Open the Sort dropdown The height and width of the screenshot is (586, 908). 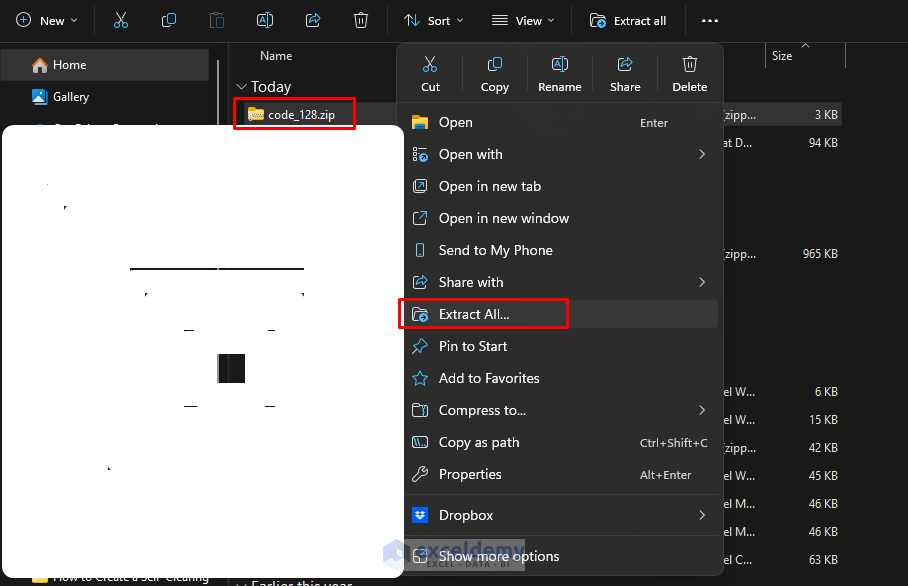pos(434,21)
